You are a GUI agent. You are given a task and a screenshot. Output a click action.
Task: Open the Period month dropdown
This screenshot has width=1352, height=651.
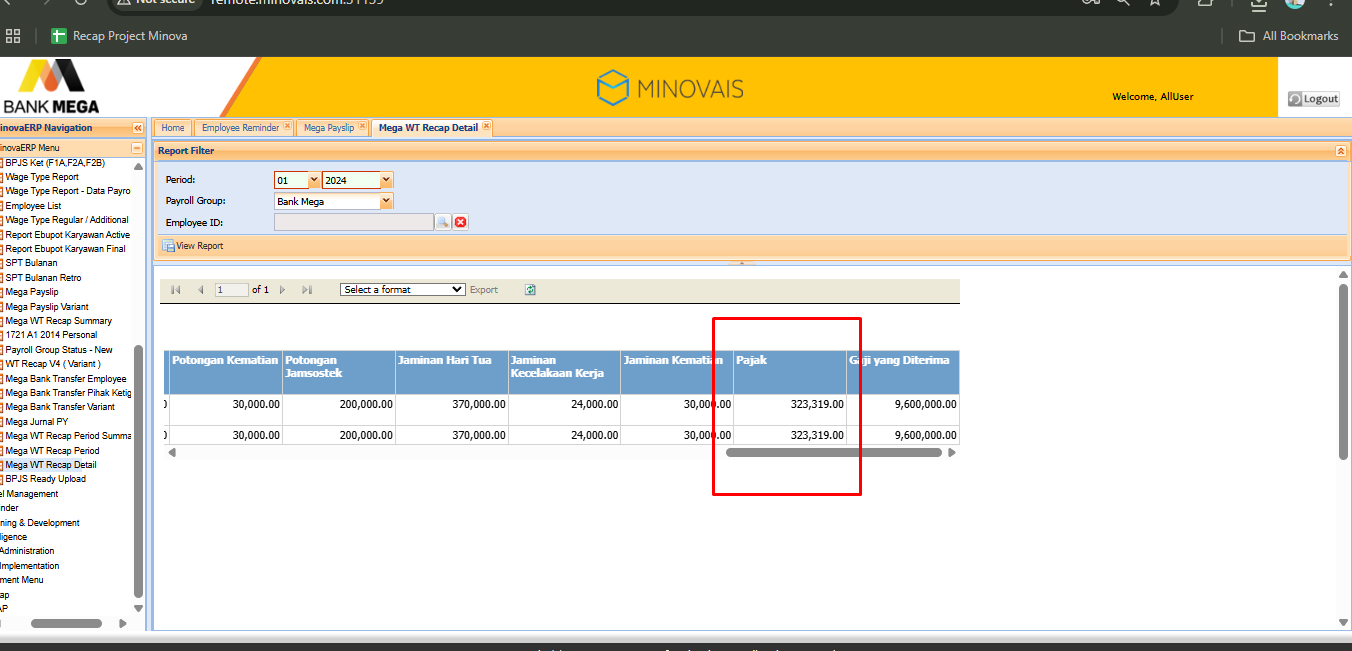point(314,180)
